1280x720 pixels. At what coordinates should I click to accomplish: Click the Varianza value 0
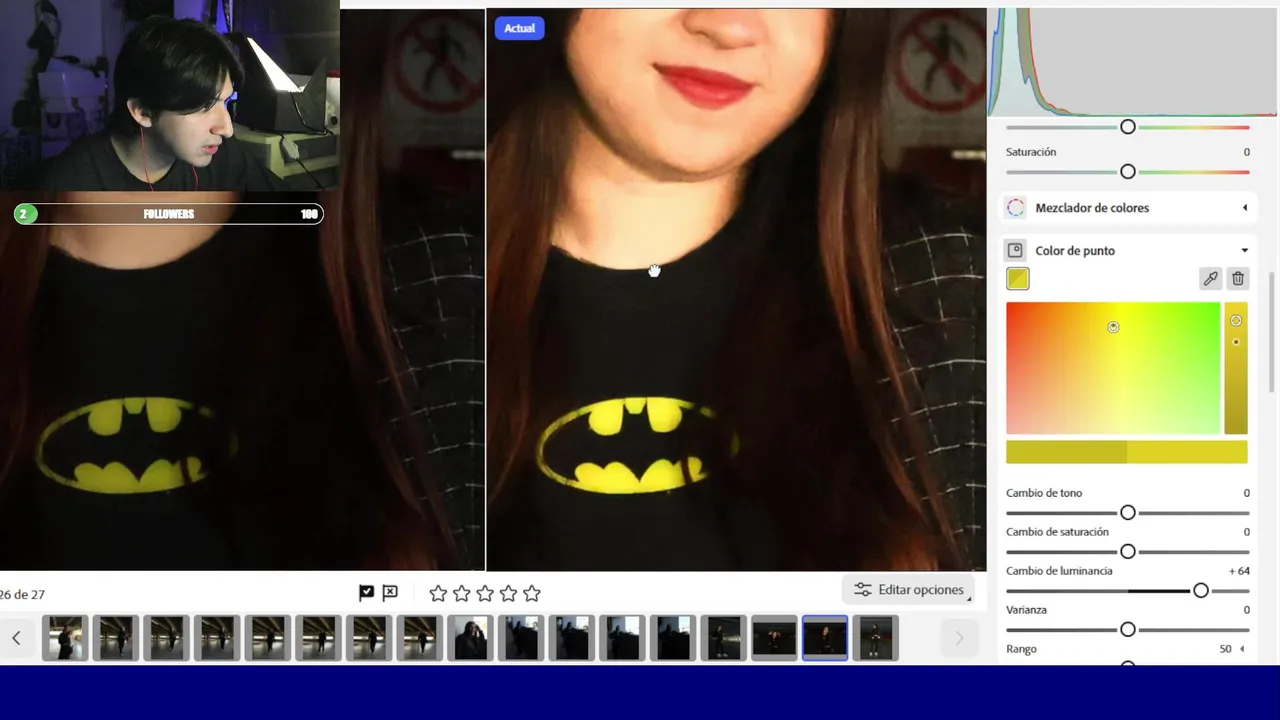coord(1246,610)
